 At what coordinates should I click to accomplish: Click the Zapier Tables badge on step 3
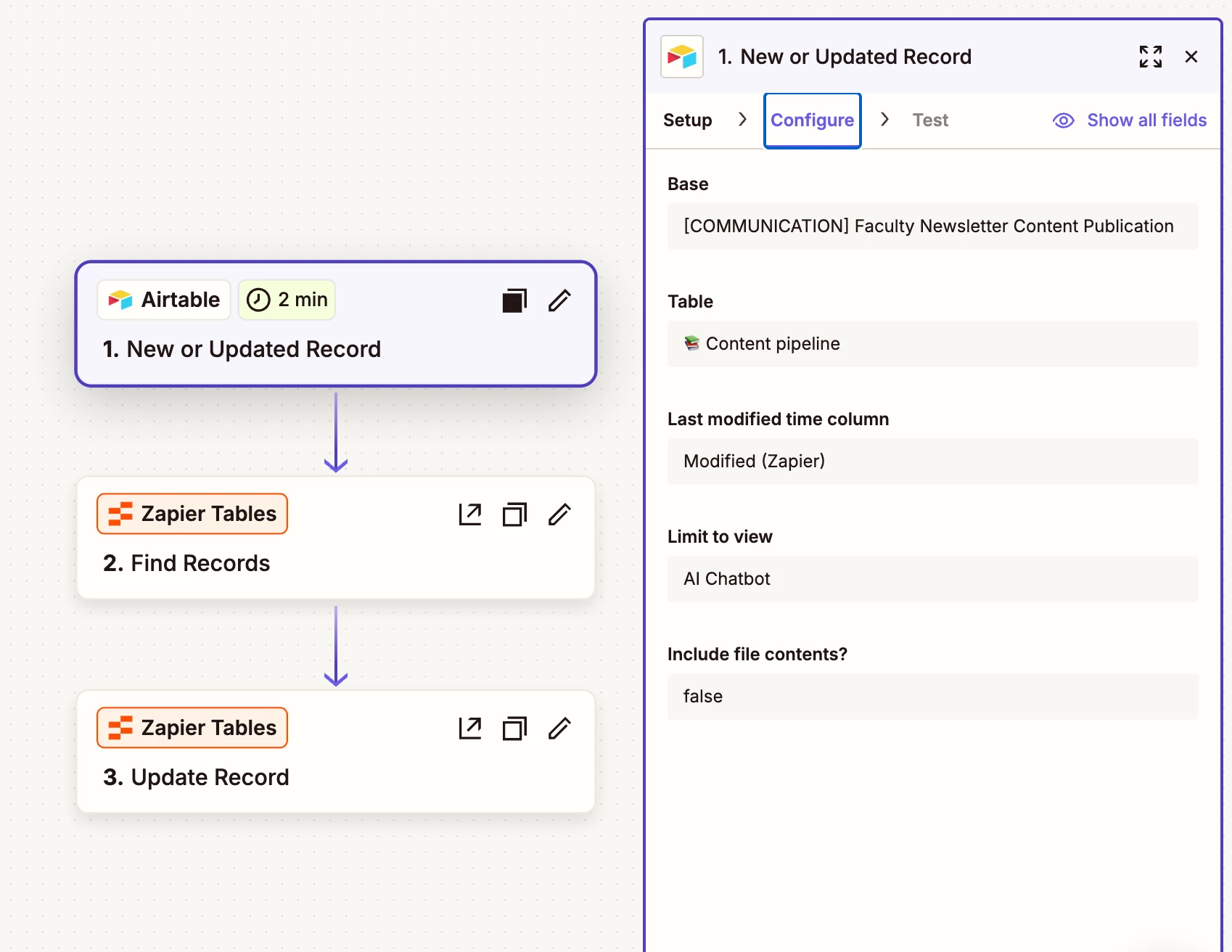[x=192, y=728]
